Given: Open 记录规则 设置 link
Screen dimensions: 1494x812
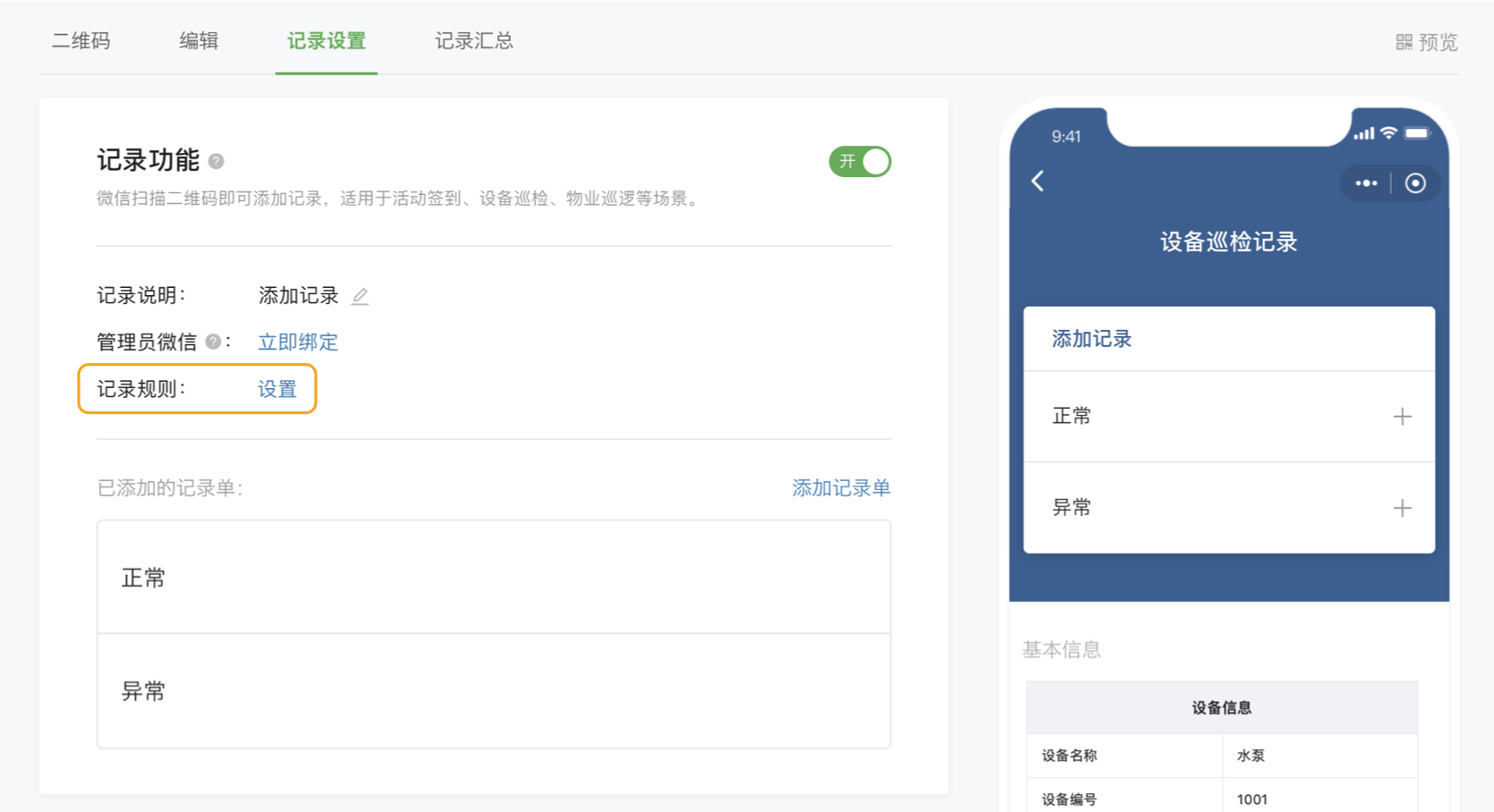Looking at the screenshot, I should [x=277, y=389].
